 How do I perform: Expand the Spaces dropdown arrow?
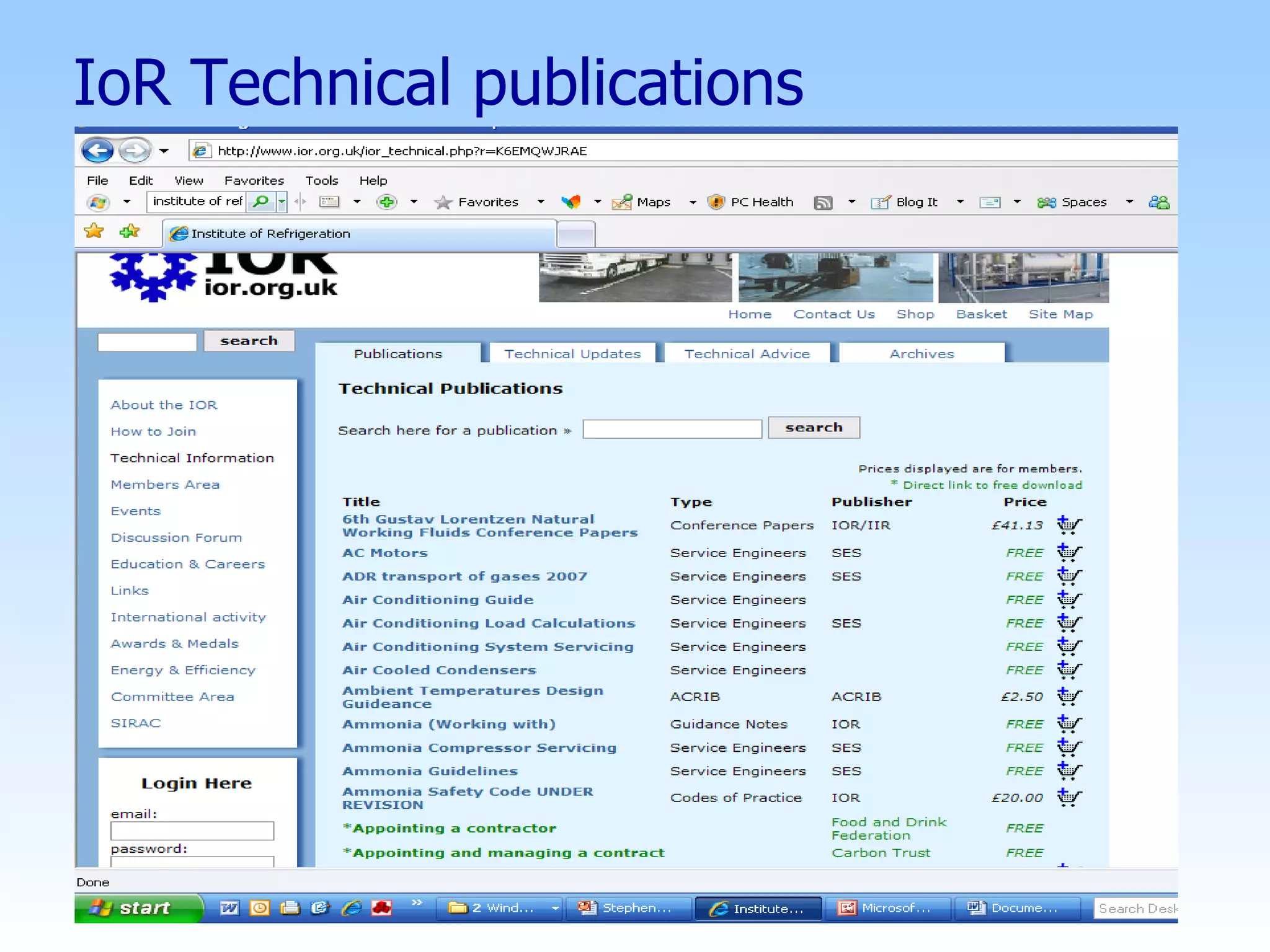pyautogui.click(x=1129, y=202)
